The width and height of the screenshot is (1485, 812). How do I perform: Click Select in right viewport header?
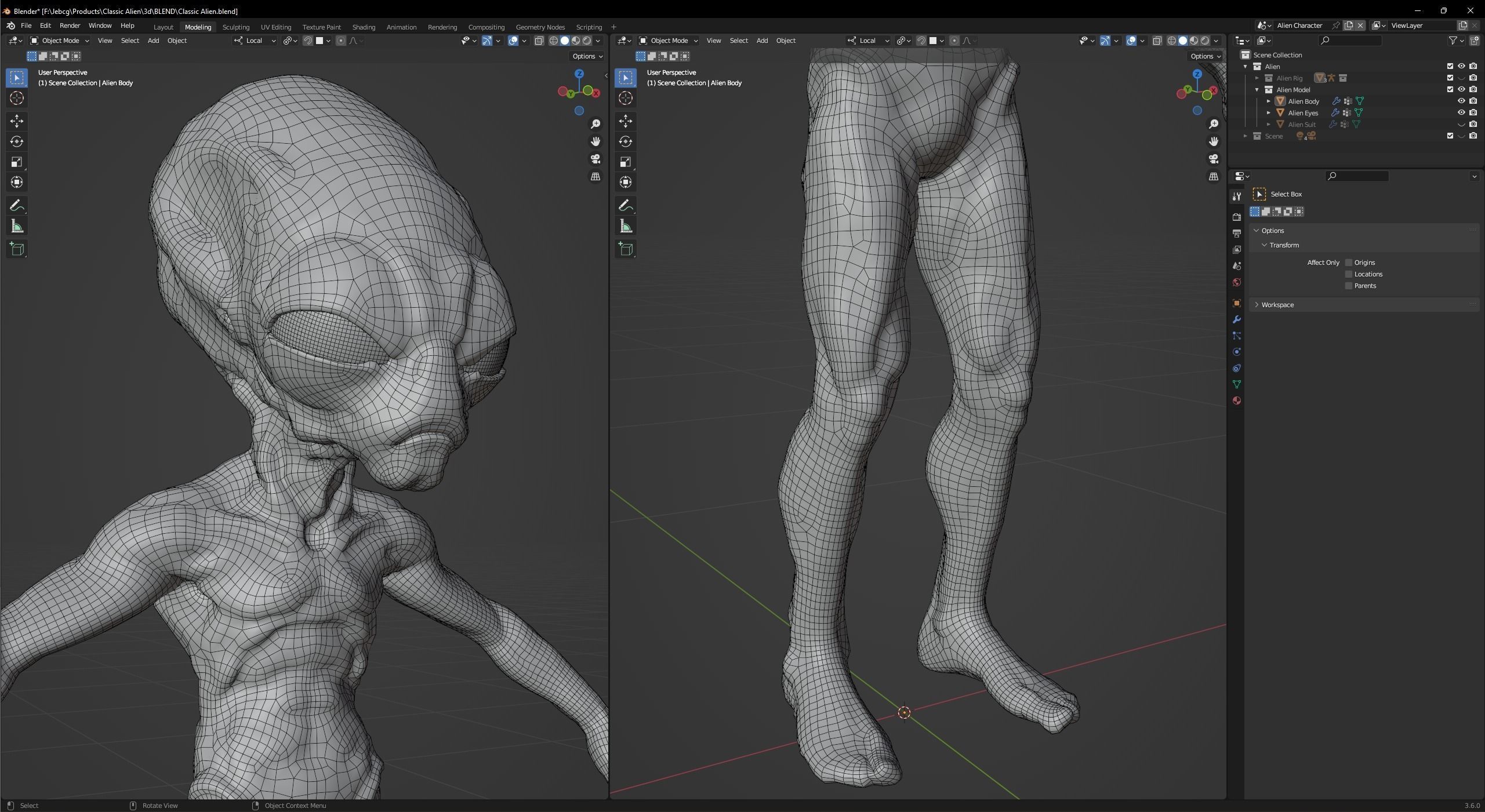point(739,41)
